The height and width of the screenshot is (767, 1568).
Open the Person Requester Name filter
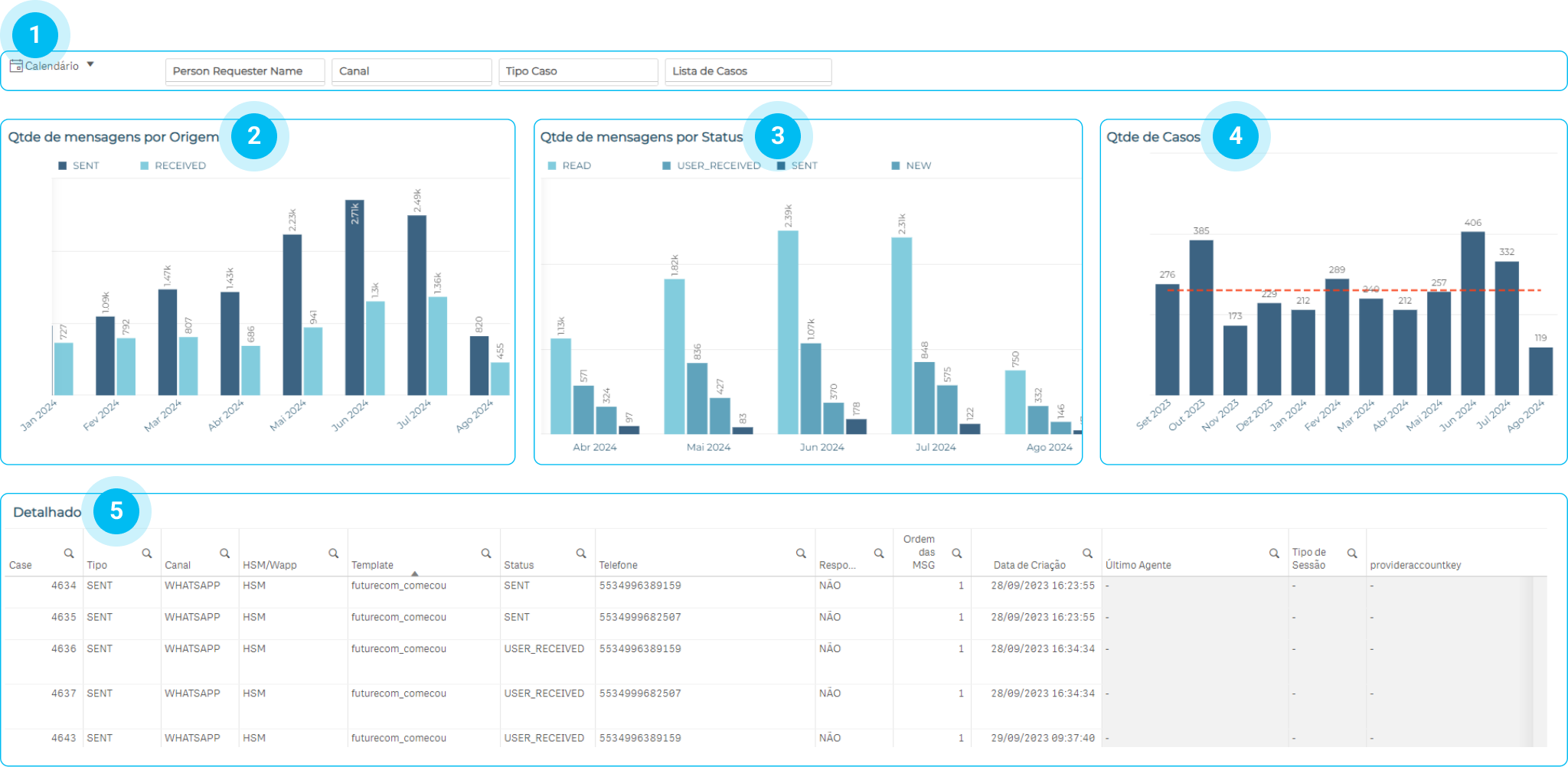pyautogui.click(x=244, y=71)
